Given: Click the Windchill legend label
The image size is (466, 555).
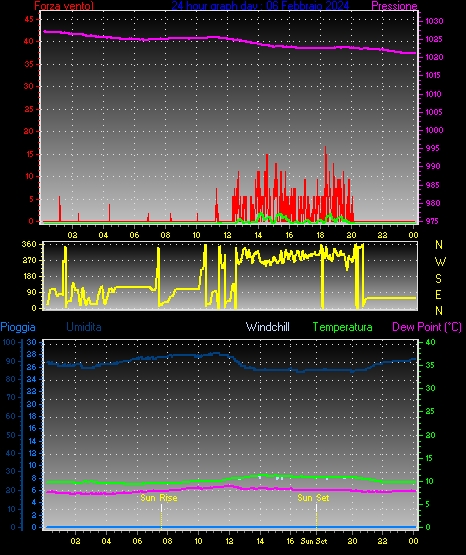Looking at the screenshot, I should point(268,327).
